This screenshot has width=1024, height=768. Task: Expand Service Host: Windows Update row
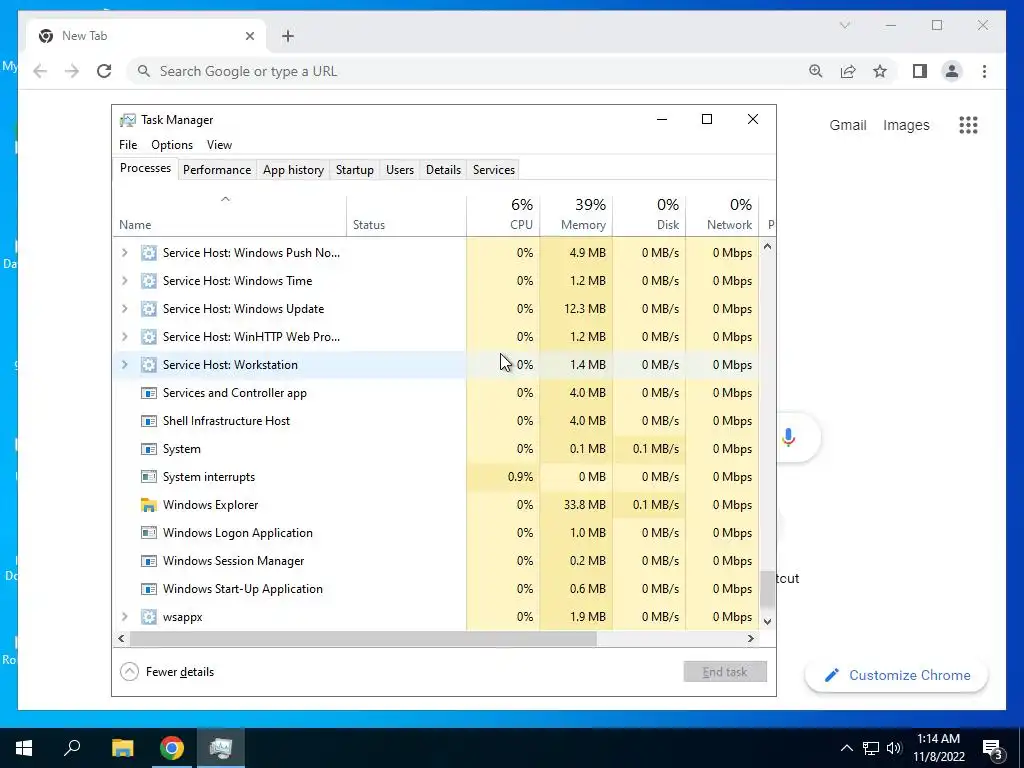click(124, 309)
